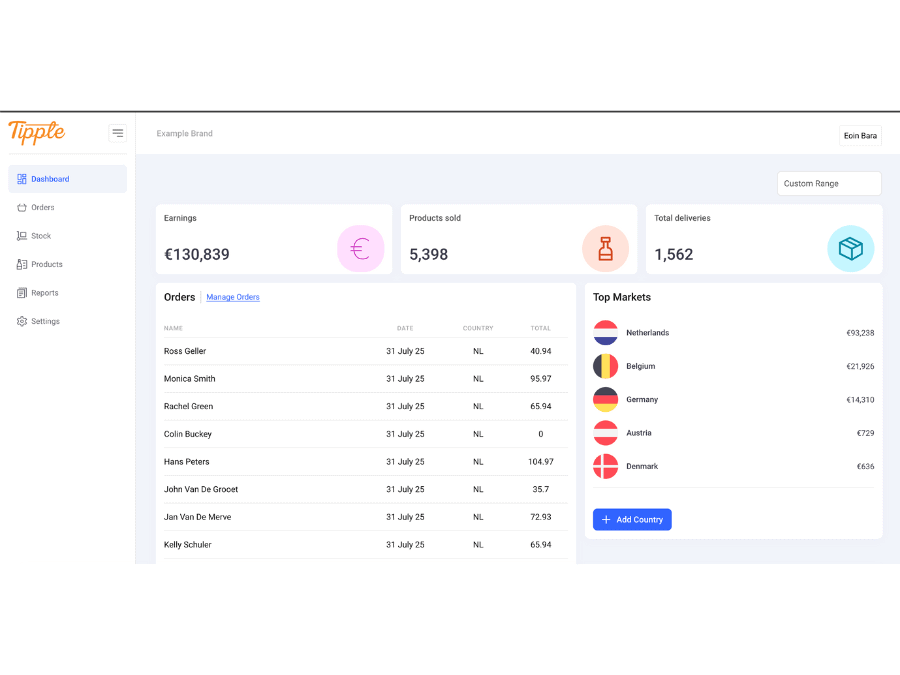Screen dimensions: 900x675
Task: Click the Belgium flag icon
Action: [606, 366]
